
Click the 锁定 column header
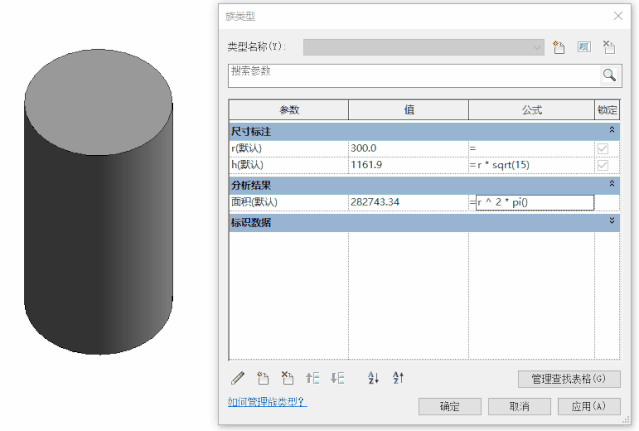(607, 110)
